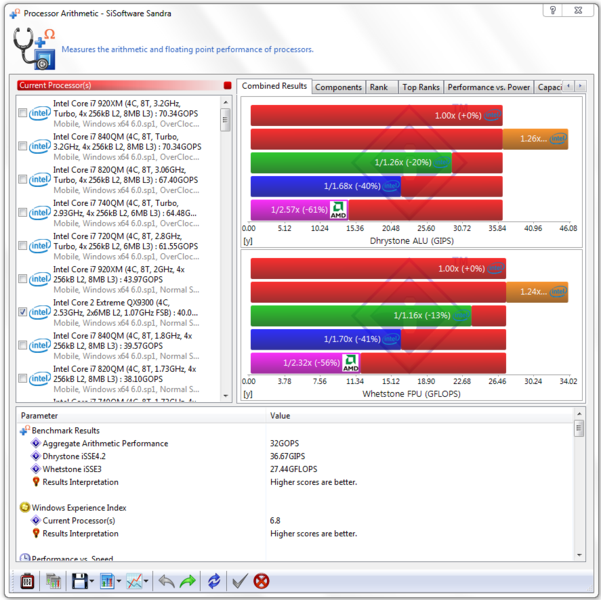Click the floppy disk save icon
Image resolution: width=601 pixels, height=600 pixels.
(x=80, y=581)
